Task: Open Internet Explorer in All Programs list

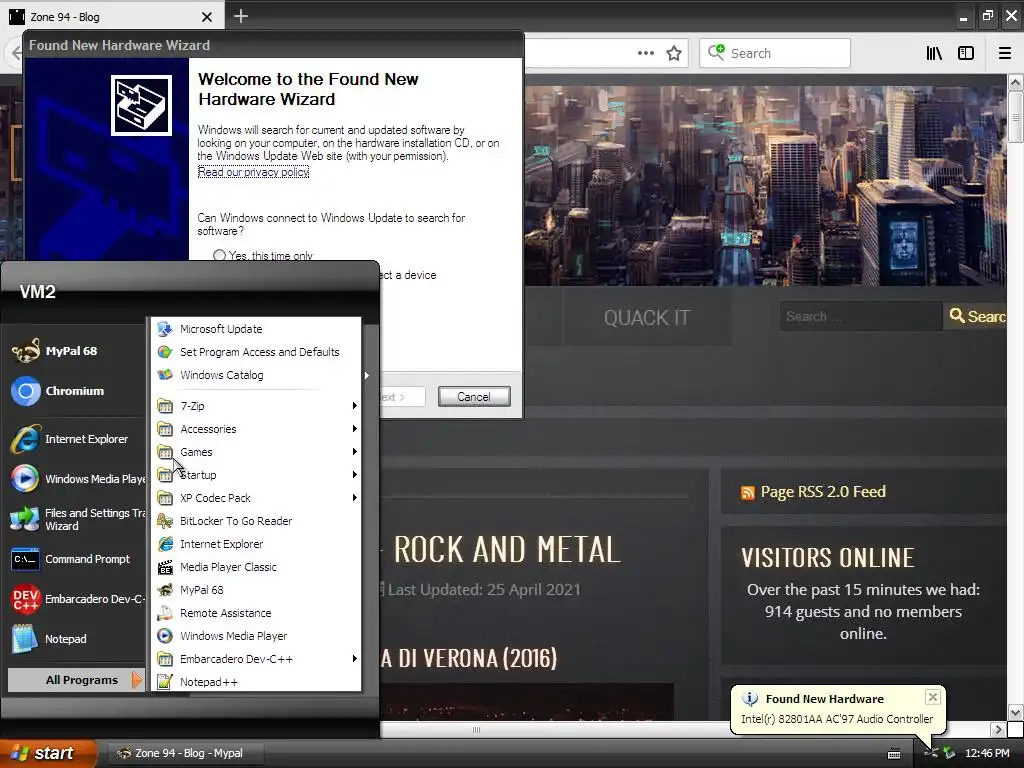Action: (256, 544)
